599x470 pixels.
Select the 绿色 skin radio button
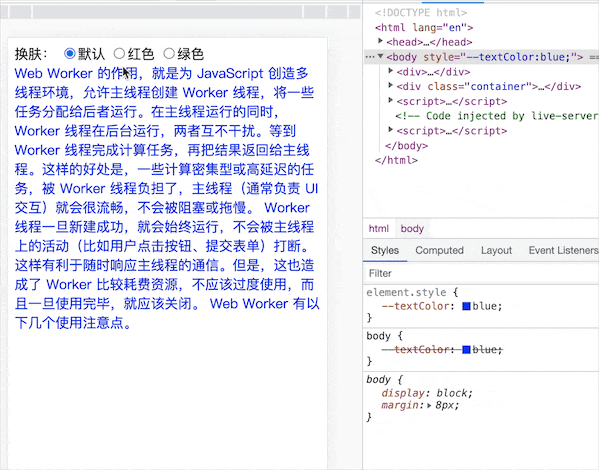[x=169, y=53]
